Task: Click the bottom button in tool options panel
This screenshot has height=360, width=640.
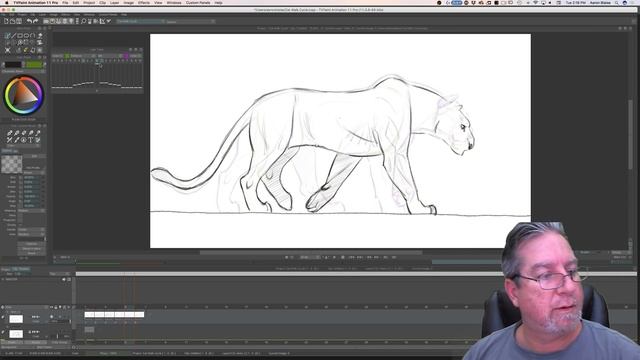Action: pyautogui.click(x=31, y=253)
